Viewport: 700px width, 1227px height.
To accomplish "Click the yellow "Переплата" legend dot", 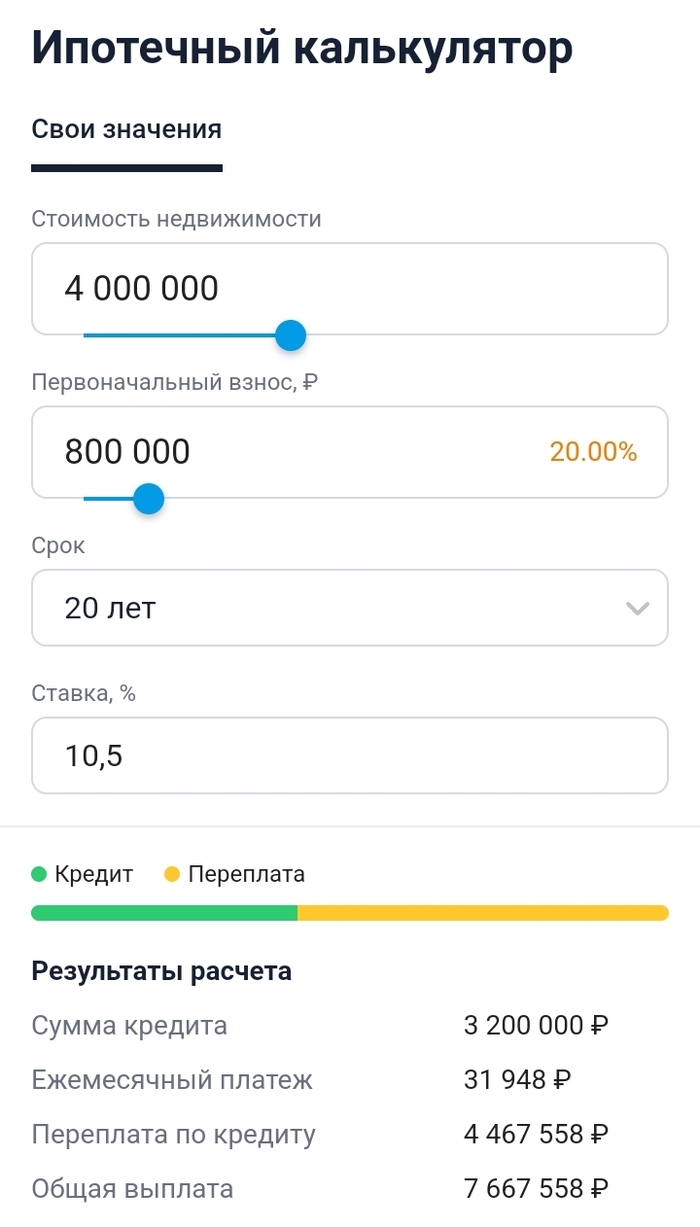I will coord(172,874).
